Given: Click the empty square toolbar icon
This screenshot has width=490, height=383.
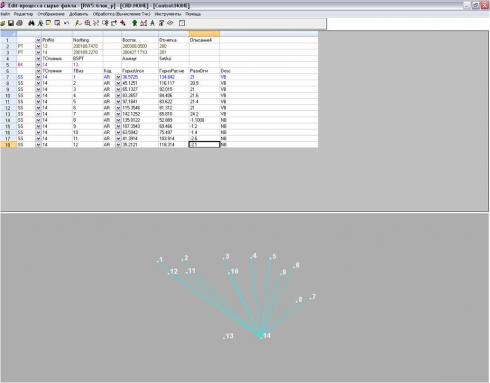Looking at the screenshot, I should click(182, 23).
